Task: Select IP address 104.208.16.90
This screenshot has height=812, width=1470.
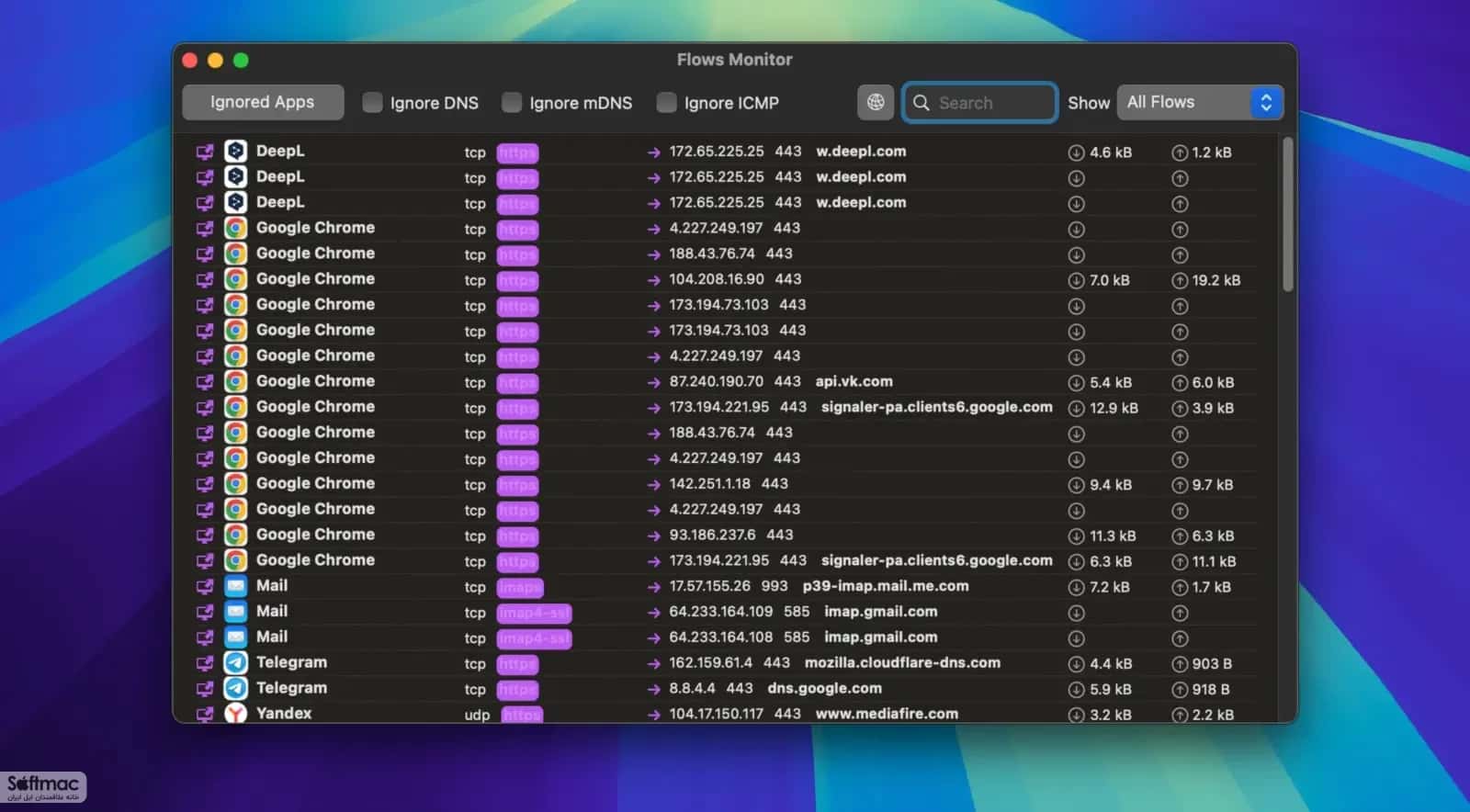Action: coord(717,279)
